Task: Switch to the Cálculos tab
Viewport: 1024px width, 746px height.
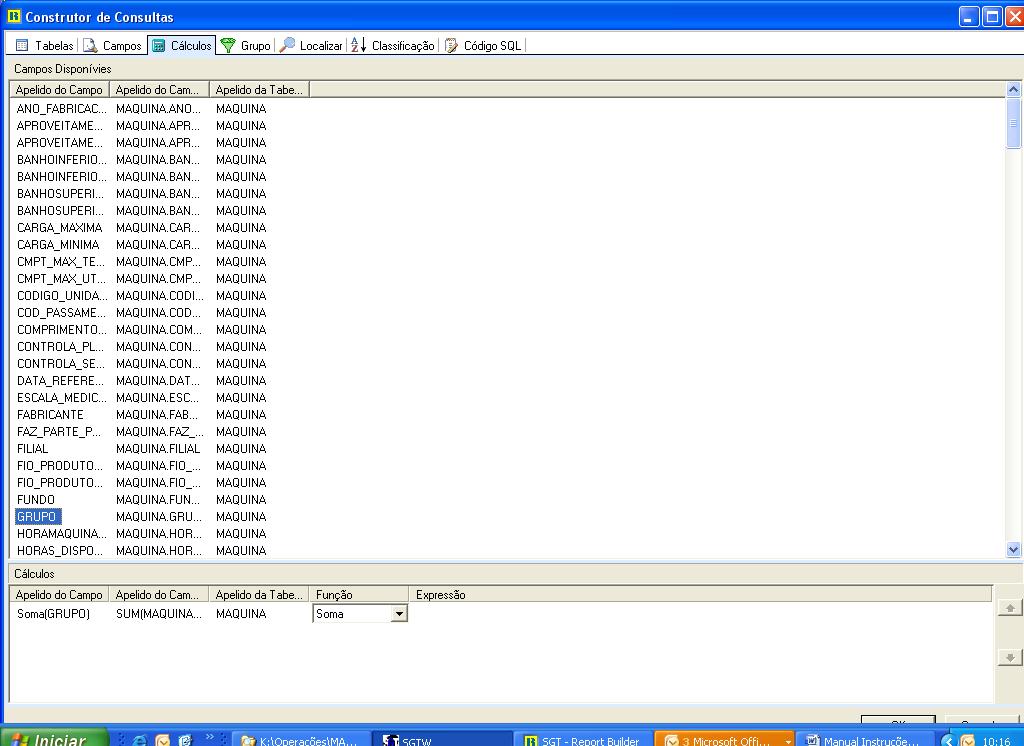Action: (181, 45)
